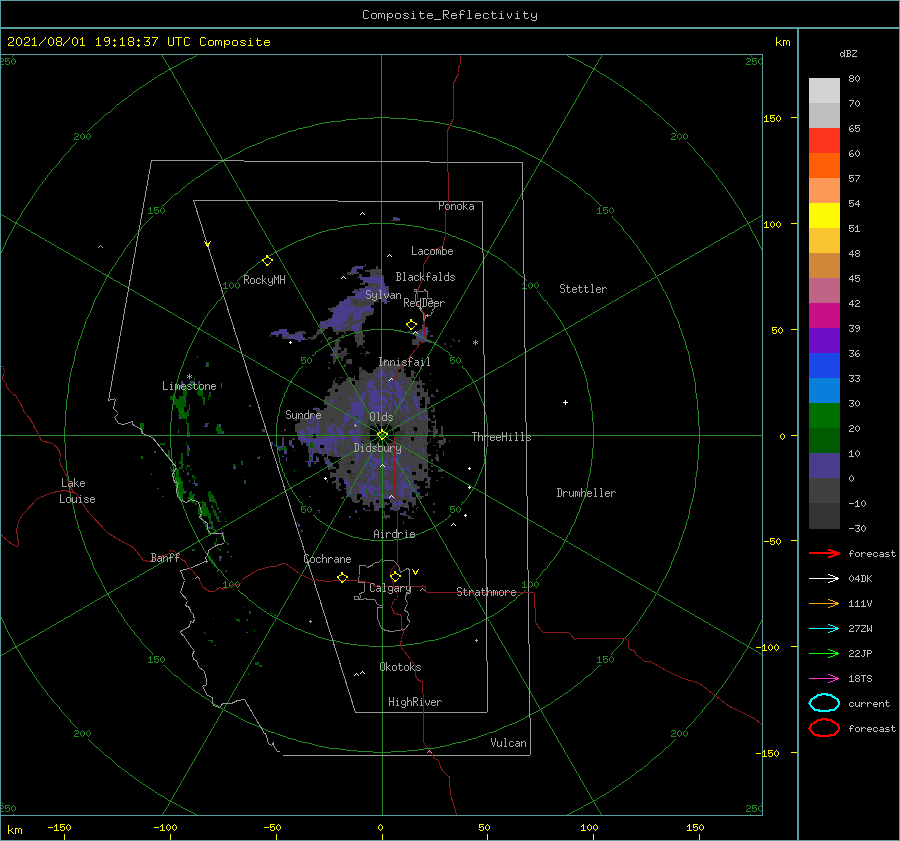Click the Banff label
Viewport: 900px width, 841px height.
pyautogui.click(x=165, y=557)
